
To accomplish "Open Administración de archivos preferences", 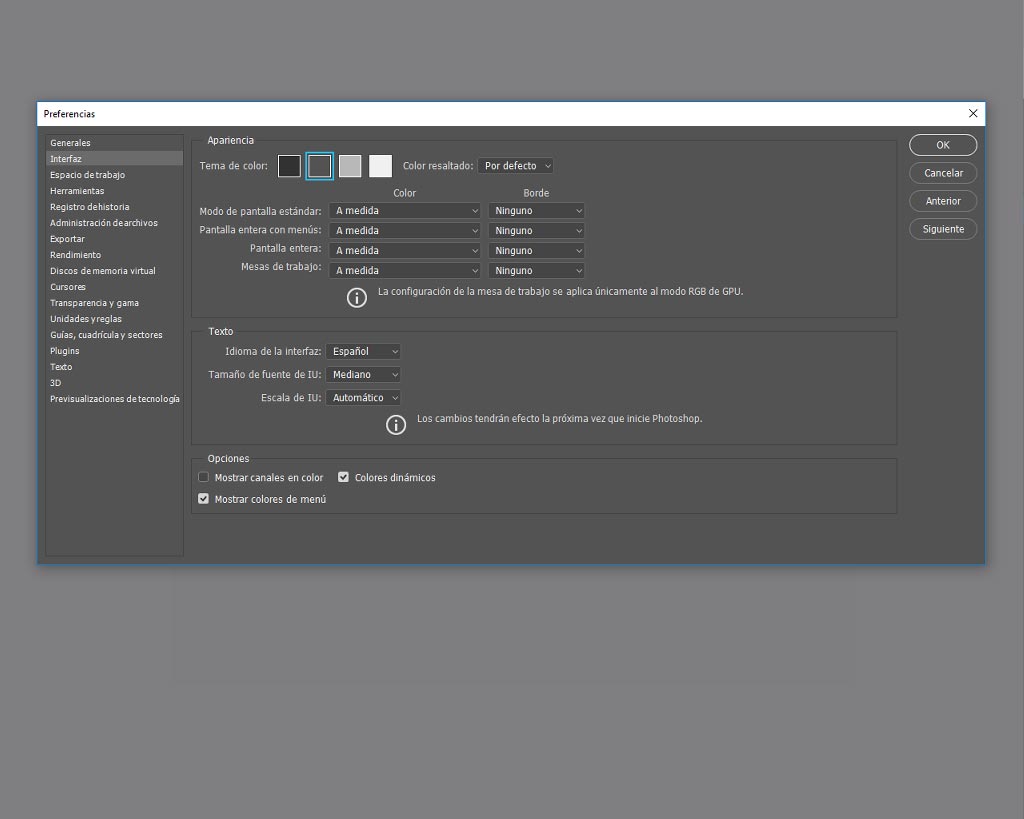I will click(x=114, y=223).
